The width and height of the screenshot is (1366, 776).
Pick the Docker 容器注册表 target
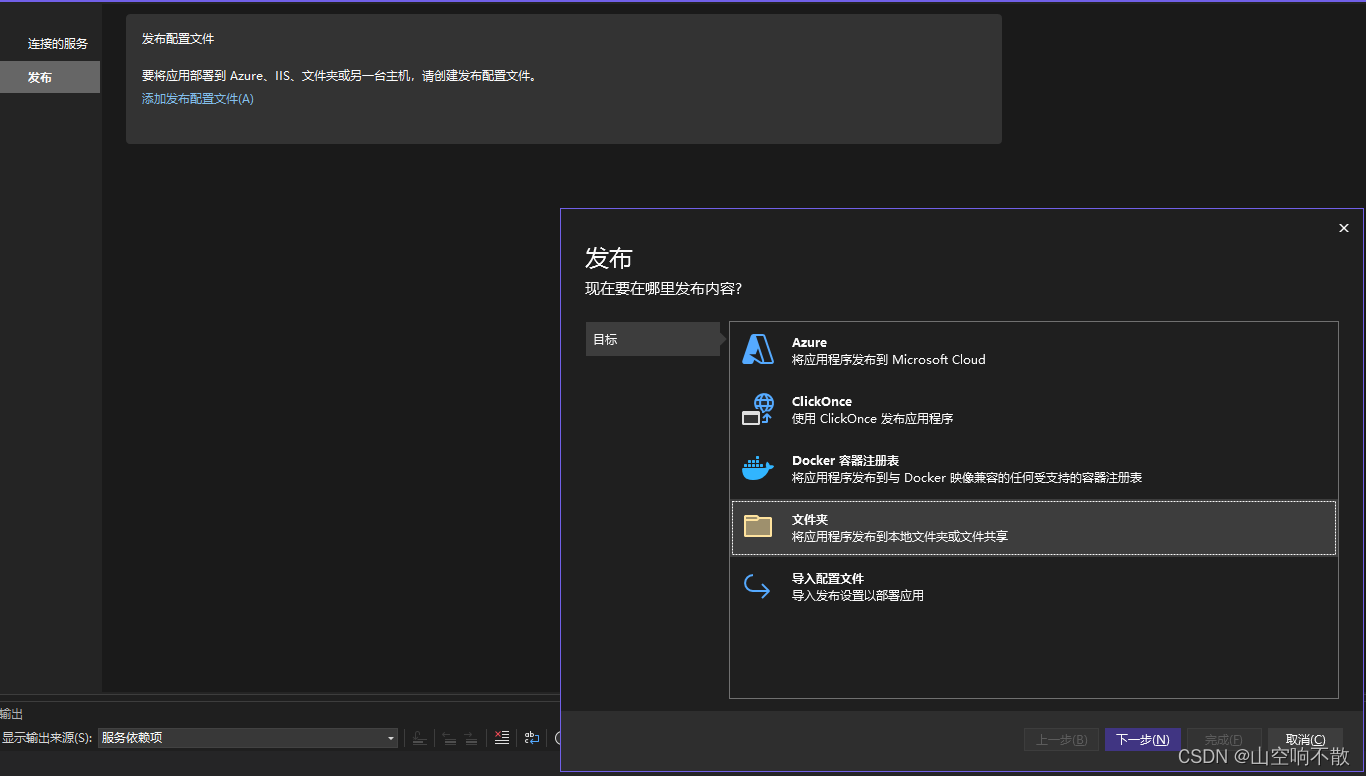point(1034,468)
